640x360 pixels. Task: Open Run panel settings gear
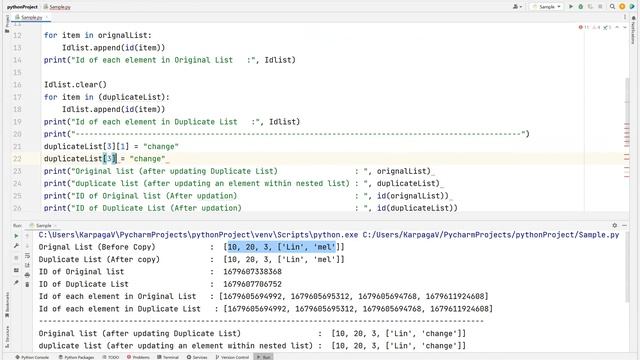(x=615, y=225)
